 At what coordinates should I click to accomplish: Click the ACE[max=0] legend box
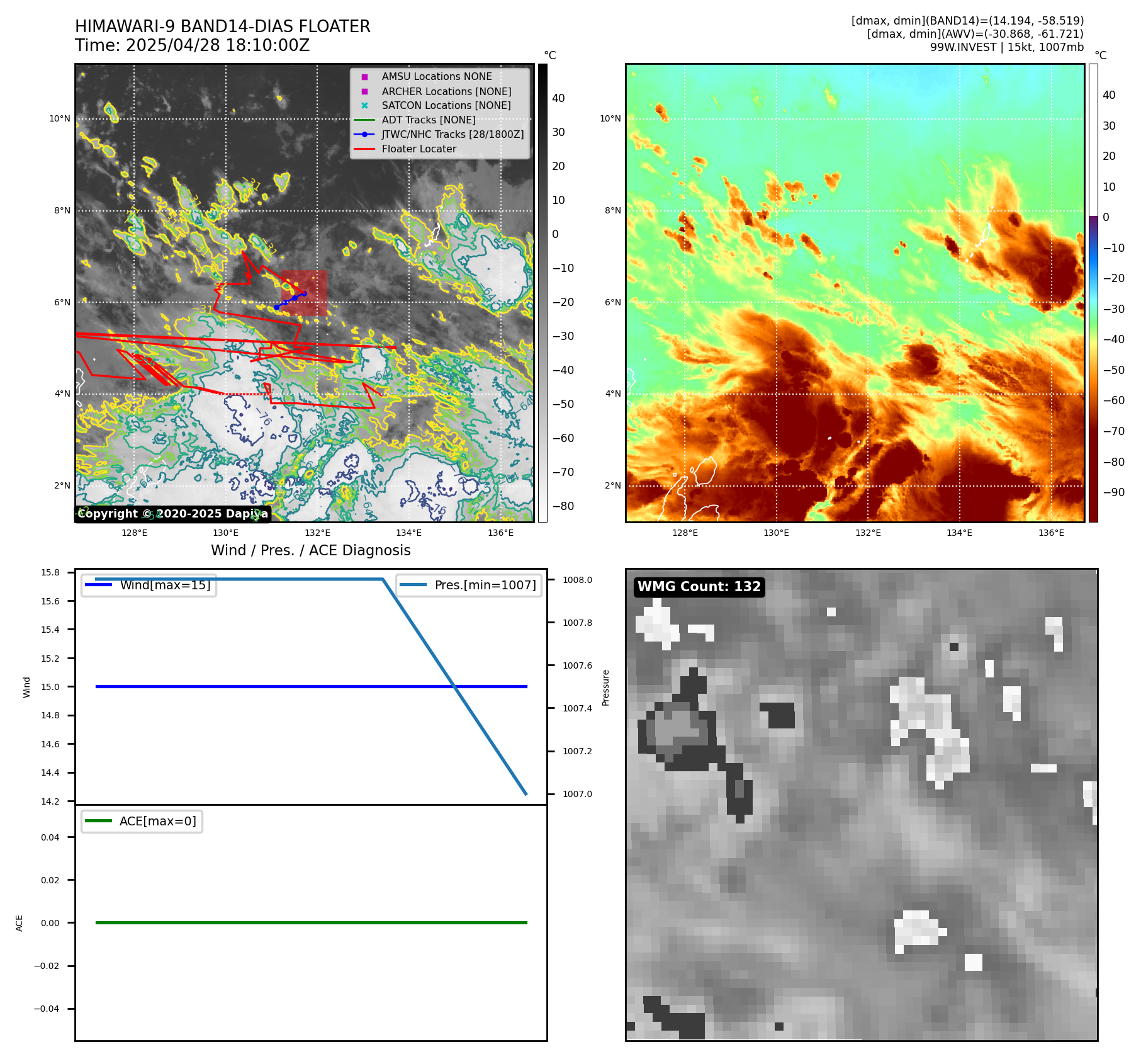pyautogui.click(x=142, y=821)
